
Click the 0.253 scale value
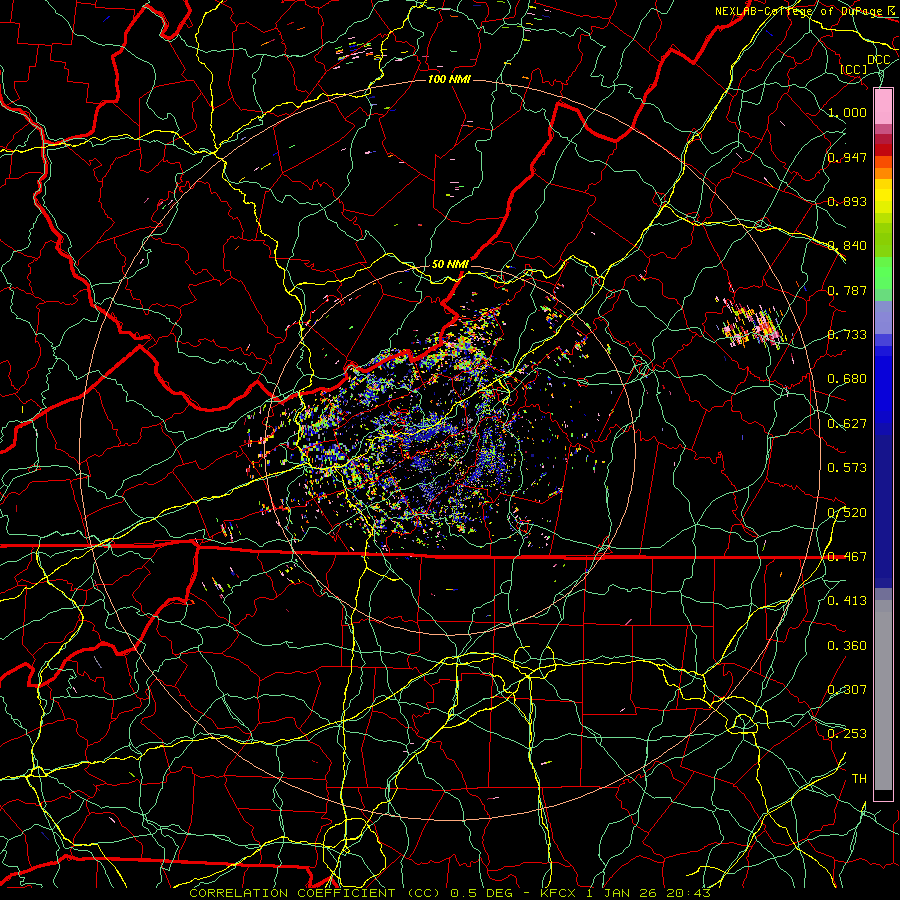847,734
